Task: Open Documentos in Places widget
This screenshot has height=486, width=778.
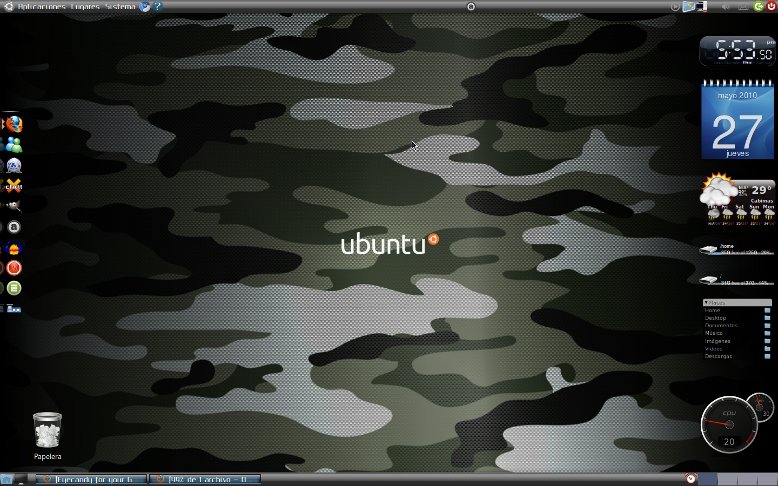Action: pyautogui.click(x=737, y=326)
